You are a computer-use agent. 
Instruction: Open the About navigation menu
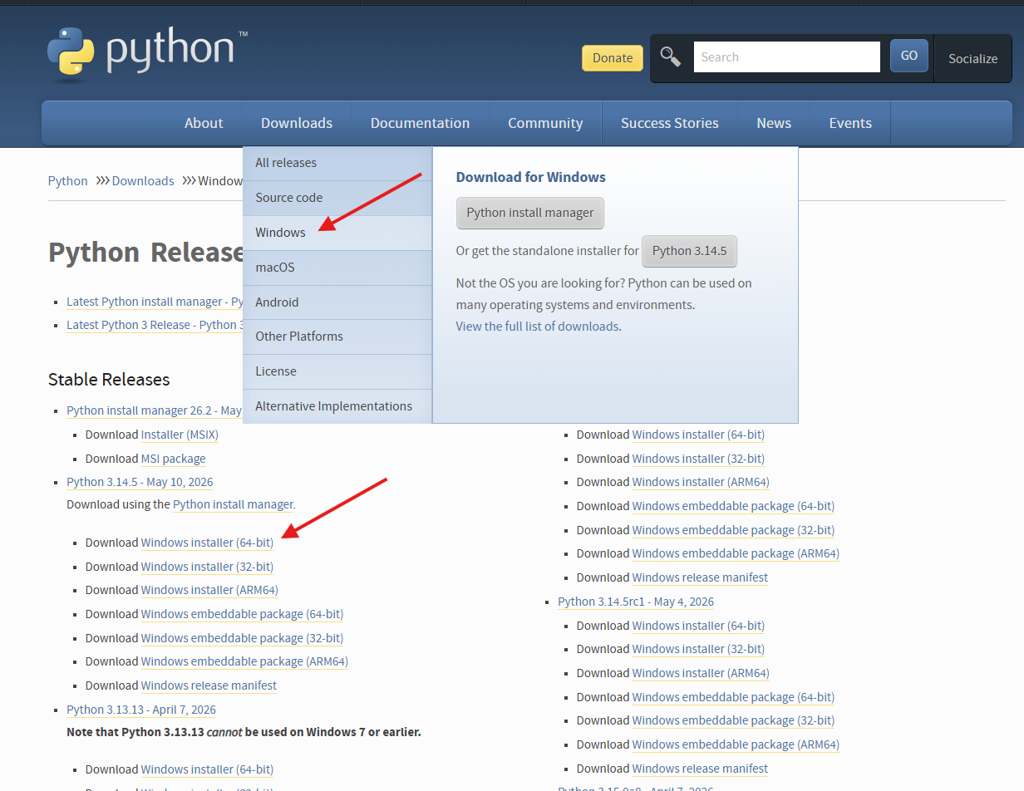(203, 123)
